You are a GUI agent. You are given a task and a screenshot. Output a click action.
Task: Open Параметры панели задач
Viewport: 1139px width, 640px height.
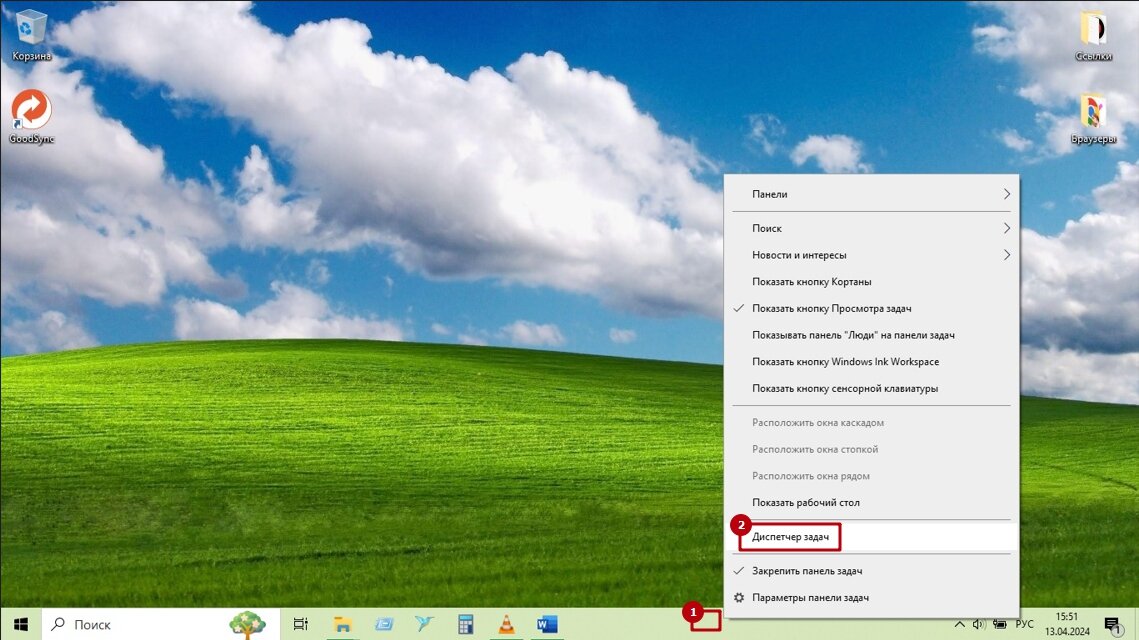[872, 598]
